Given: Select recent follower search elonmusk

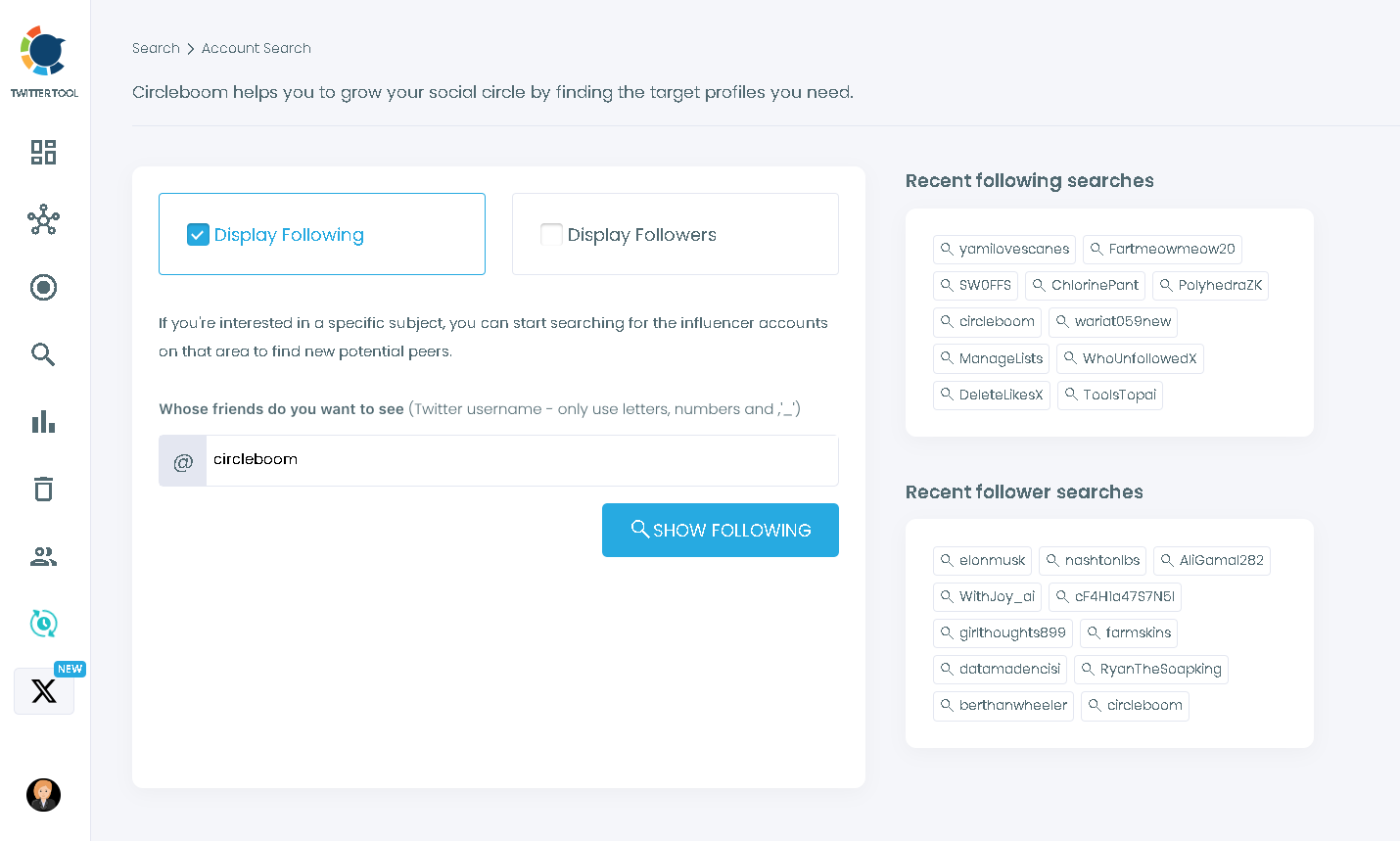Looking at the screenshot, I should coord(982,561).
